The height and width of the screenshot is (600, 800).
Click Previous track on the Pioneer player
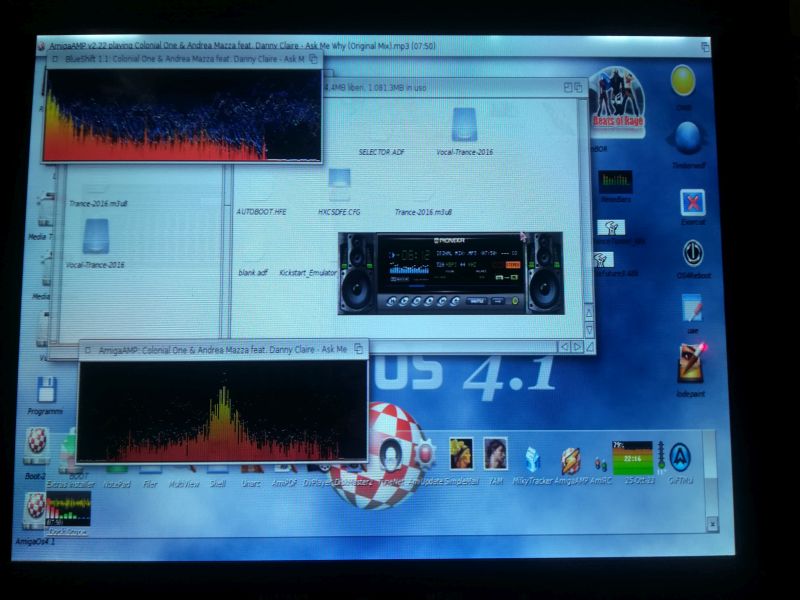pos(390,302)
